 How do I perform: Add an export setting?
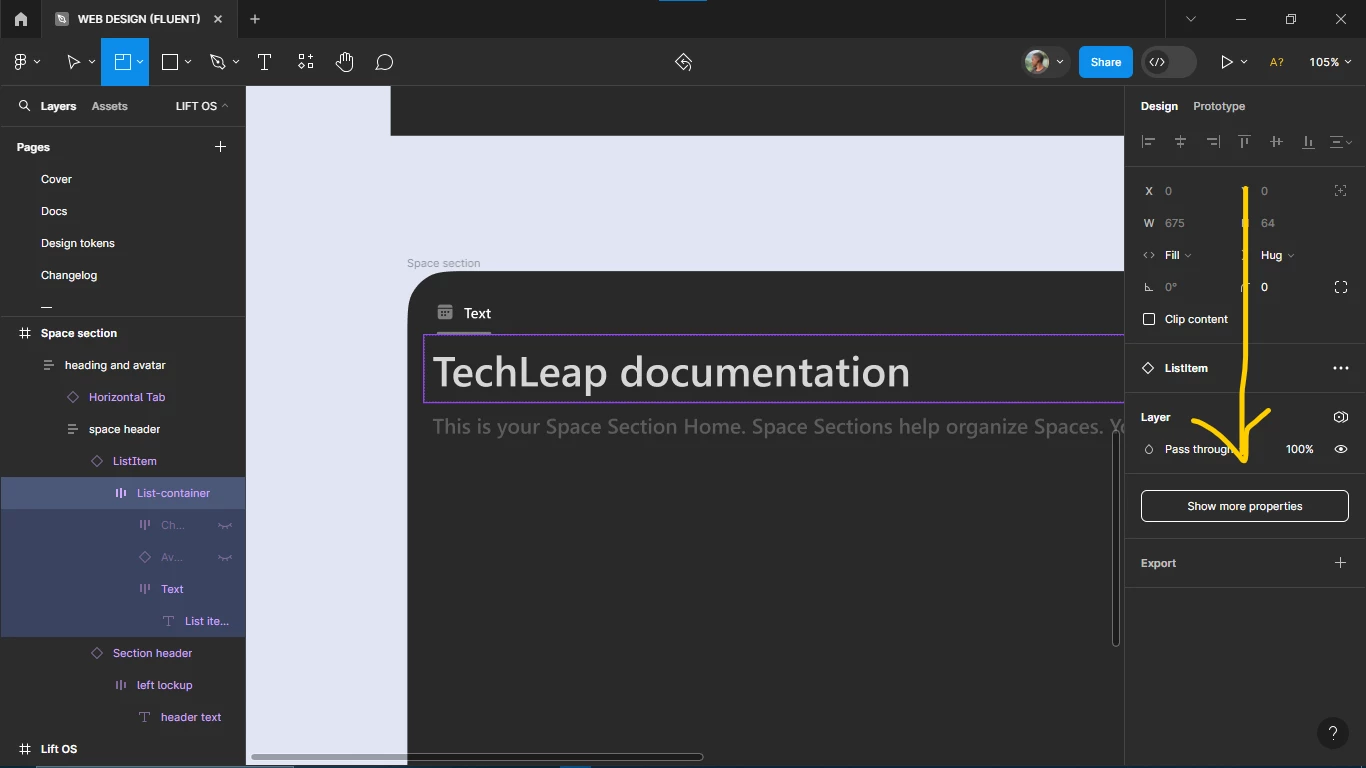pyautogui.click(x=1341, y=563)
